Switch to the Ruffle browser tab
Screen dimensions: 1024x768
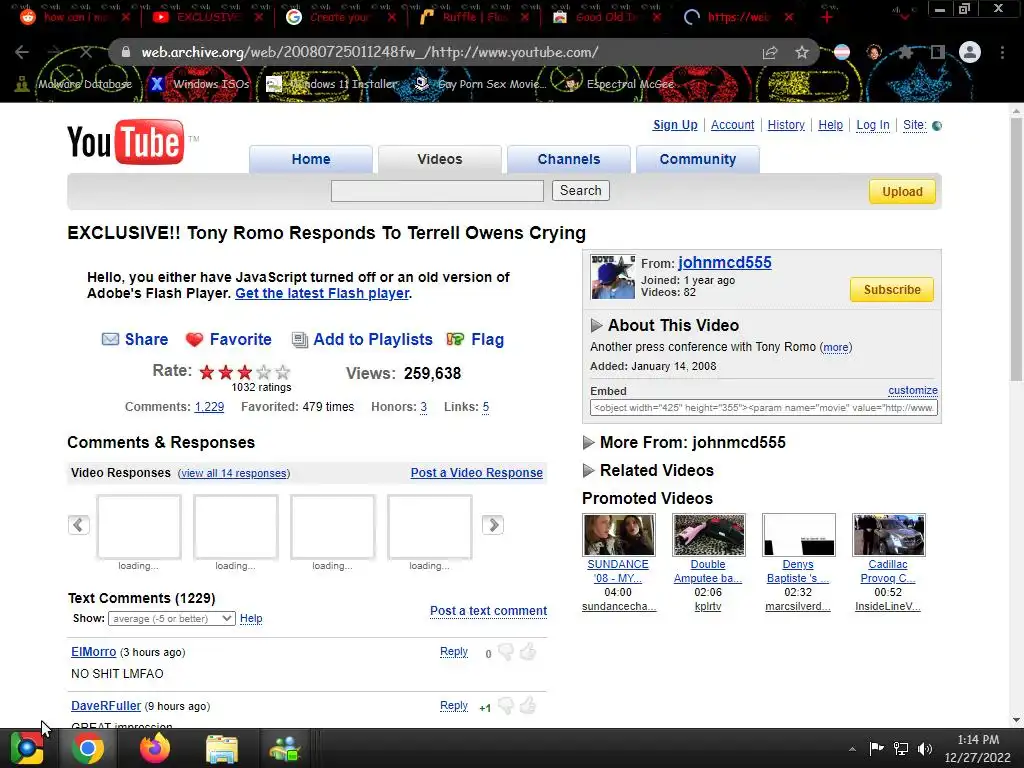click(477, 17)
